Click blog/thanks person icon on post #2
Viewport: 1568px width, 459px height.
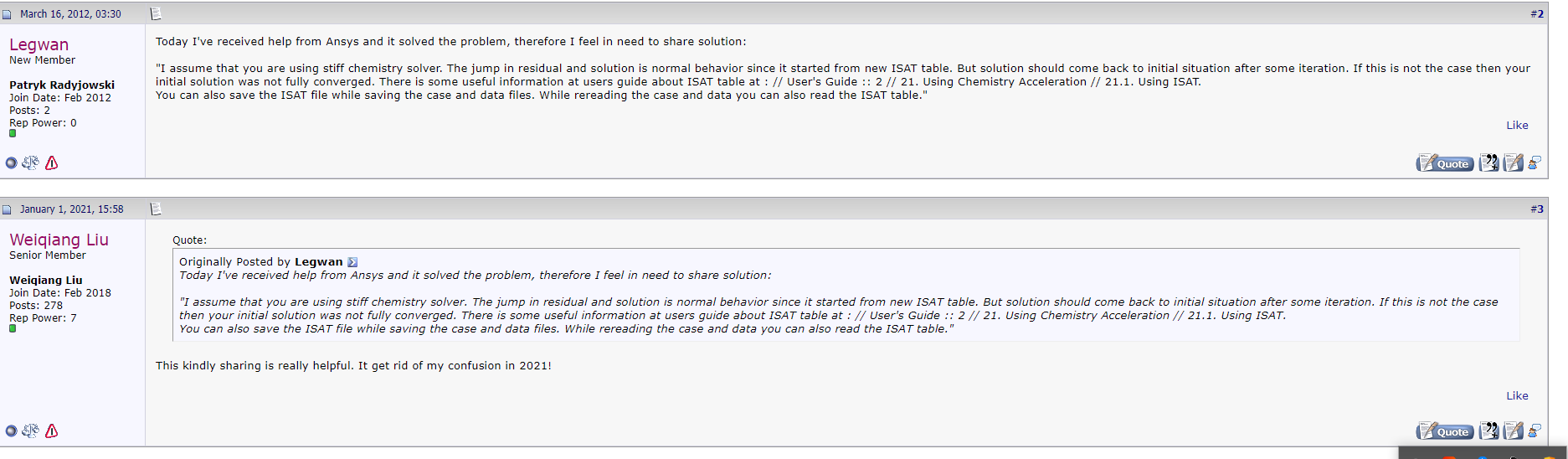coord(1535,162)
